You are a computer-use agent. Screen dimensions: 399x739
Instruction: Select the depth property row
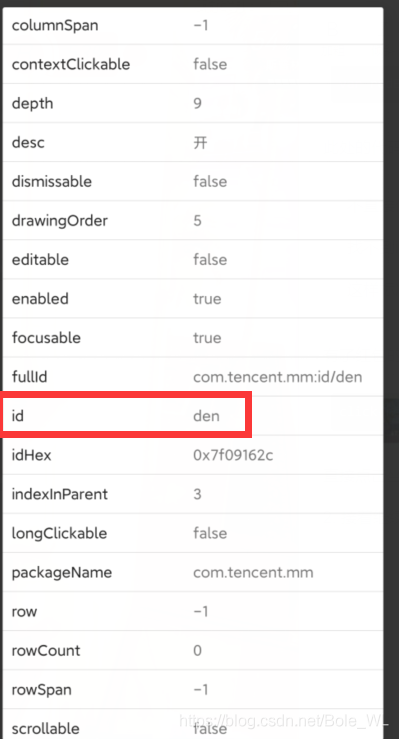[x=193, y=103]
